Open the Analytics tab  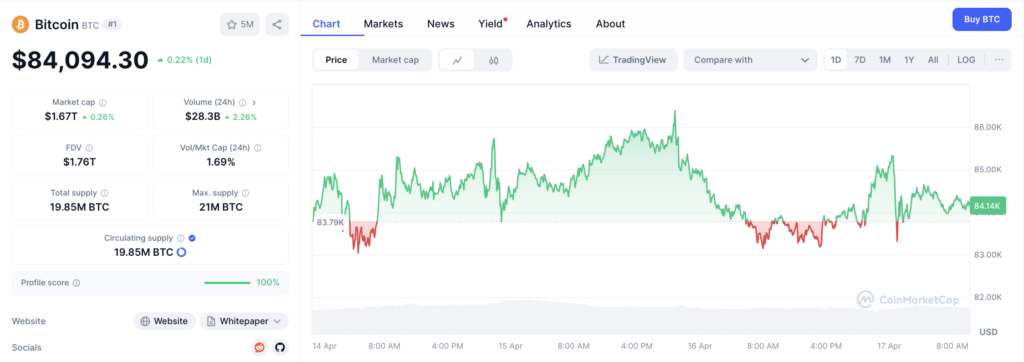(549, 24)
